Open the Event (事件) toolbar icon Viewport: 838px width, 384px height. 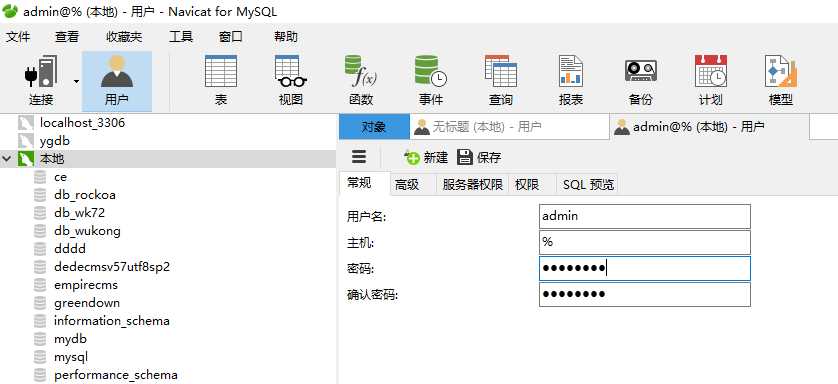431,81
